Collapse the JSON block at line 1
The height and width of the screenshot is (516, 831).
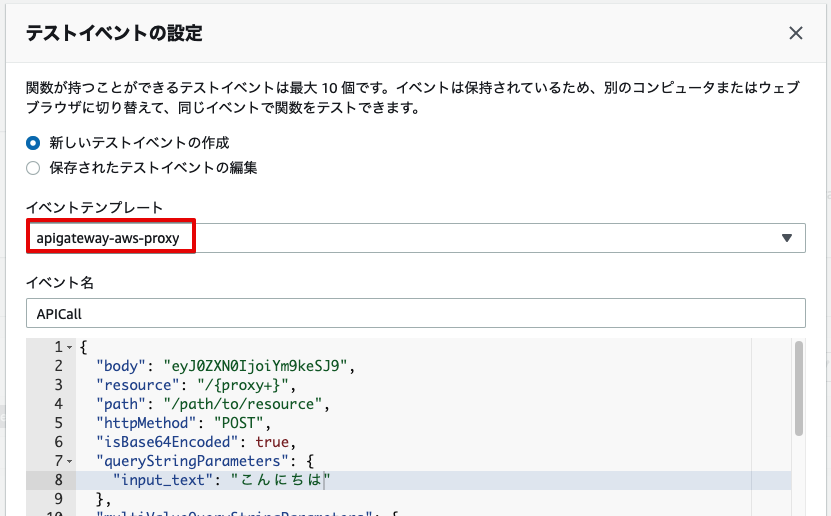click(69, 348)
